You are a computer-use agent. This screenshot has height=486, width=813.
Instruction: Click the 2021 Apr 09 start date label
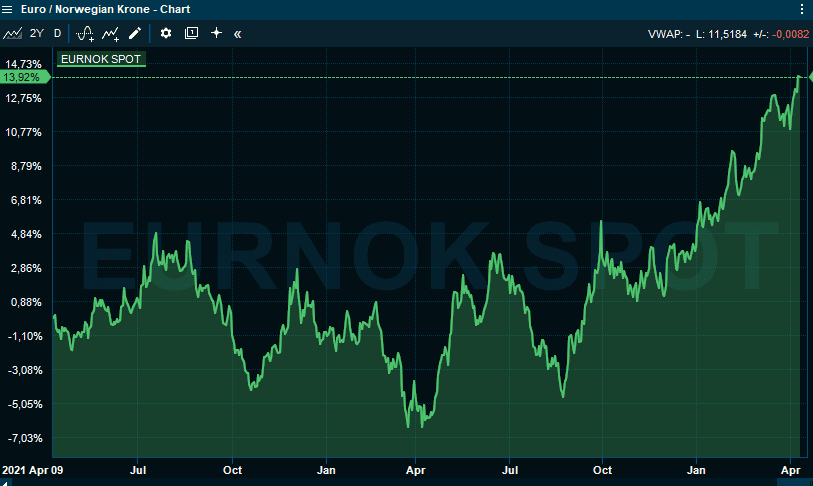click(x=33, y=470)
